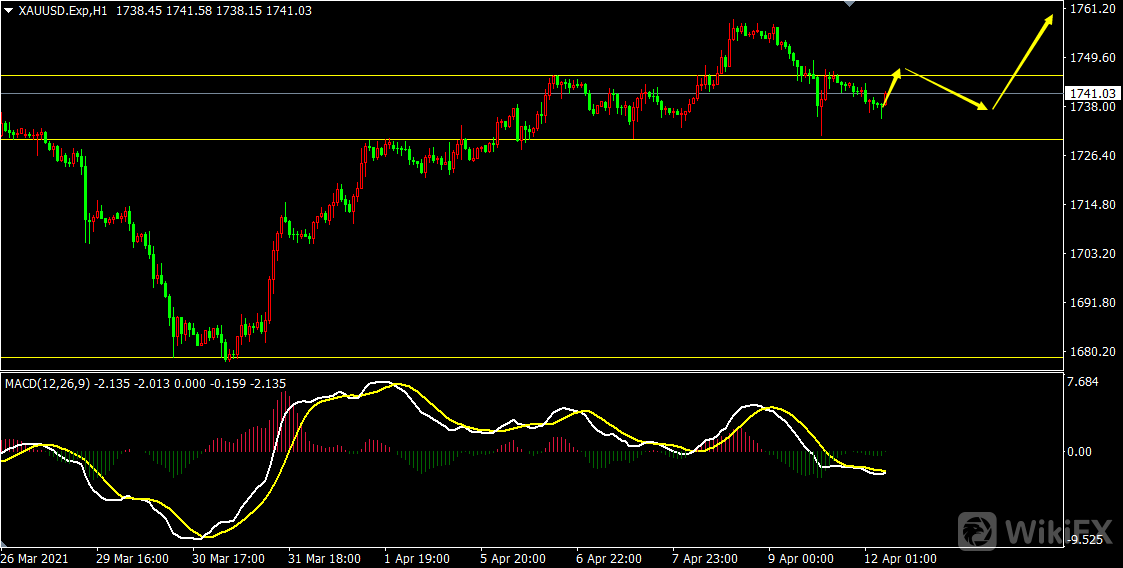Select the large yellow arrow pointing toward 1761.20

pyautogui.click(x=1024, y=60)
